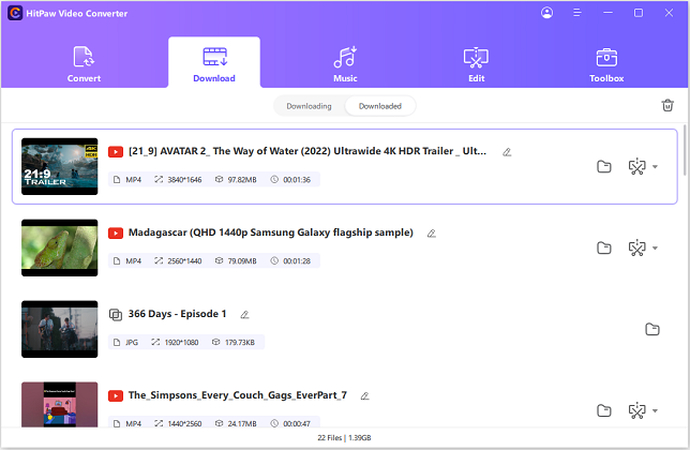This screenshot has height=450, width=690.
Task: Click the 22 Files | 1.39GB status text
Action: (x=344, y=438)
